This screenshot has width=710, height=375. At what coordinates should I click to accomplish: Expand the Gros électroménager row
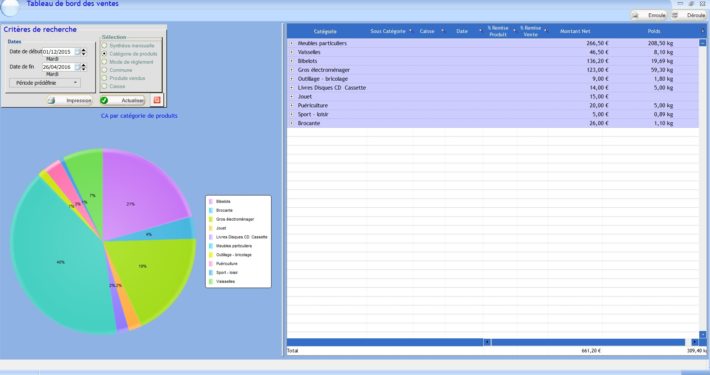[292, 70]
